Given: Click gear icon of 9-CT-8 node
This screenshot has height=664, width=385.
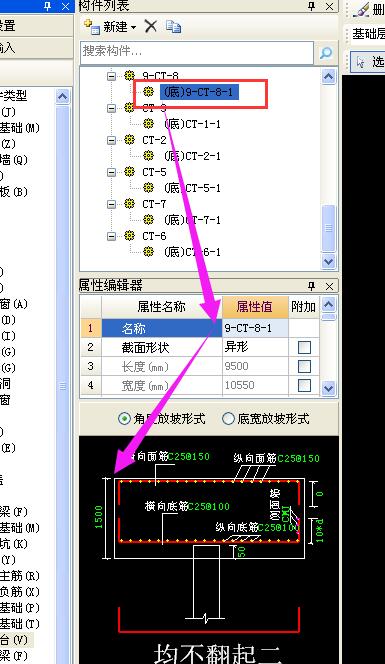Looking at the screenshot, I should click(x=130, y=76).
